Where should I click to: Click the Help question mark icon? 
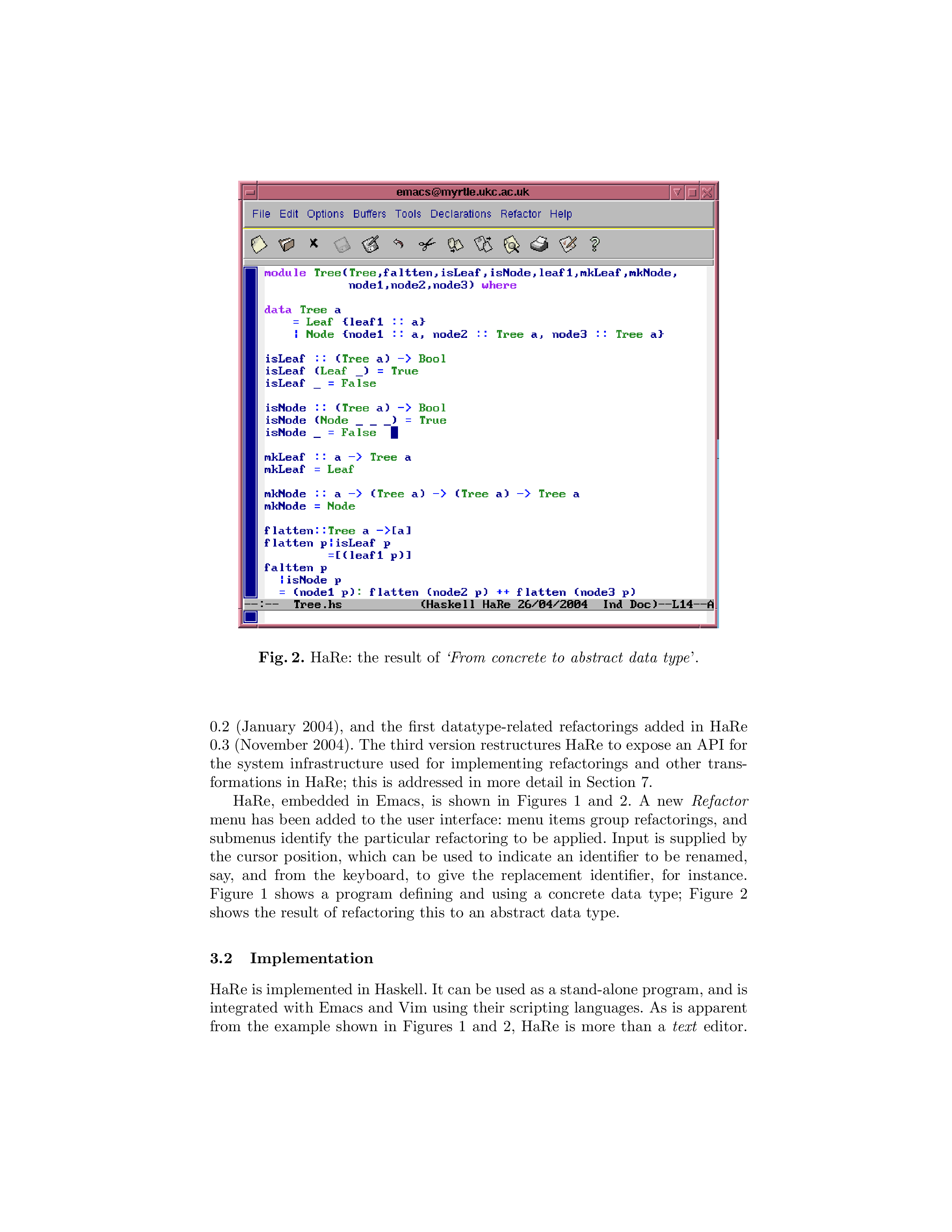594,244
